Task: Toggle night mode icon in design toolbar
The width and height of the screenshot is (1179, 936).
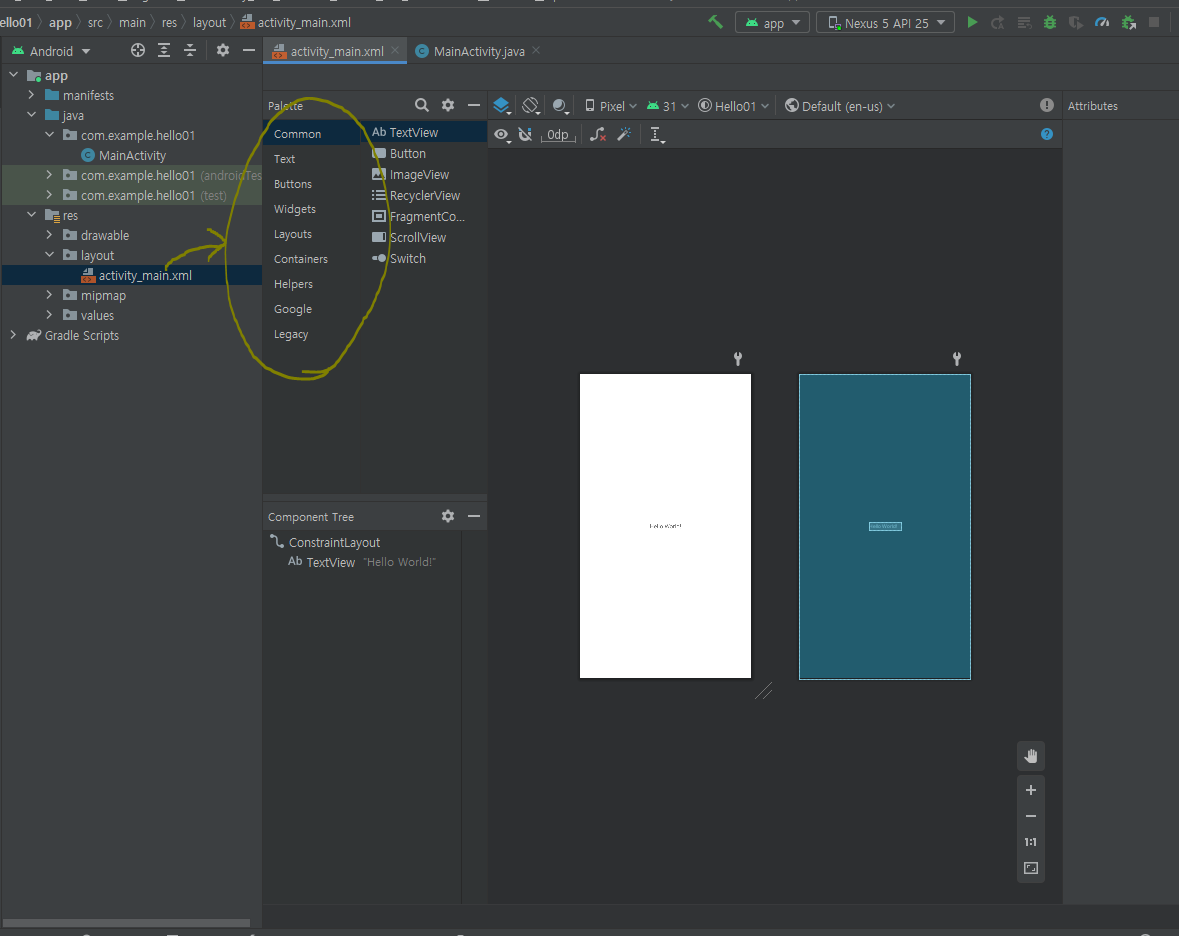Action: click(x=560, y=106)
